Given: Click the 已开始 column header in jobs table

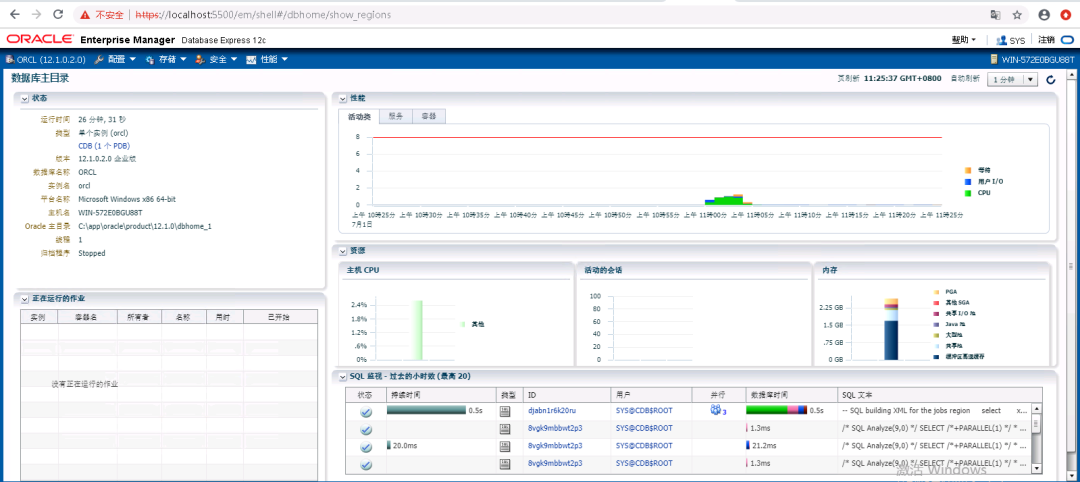Looking at the screenshot, I should (278, 317).
